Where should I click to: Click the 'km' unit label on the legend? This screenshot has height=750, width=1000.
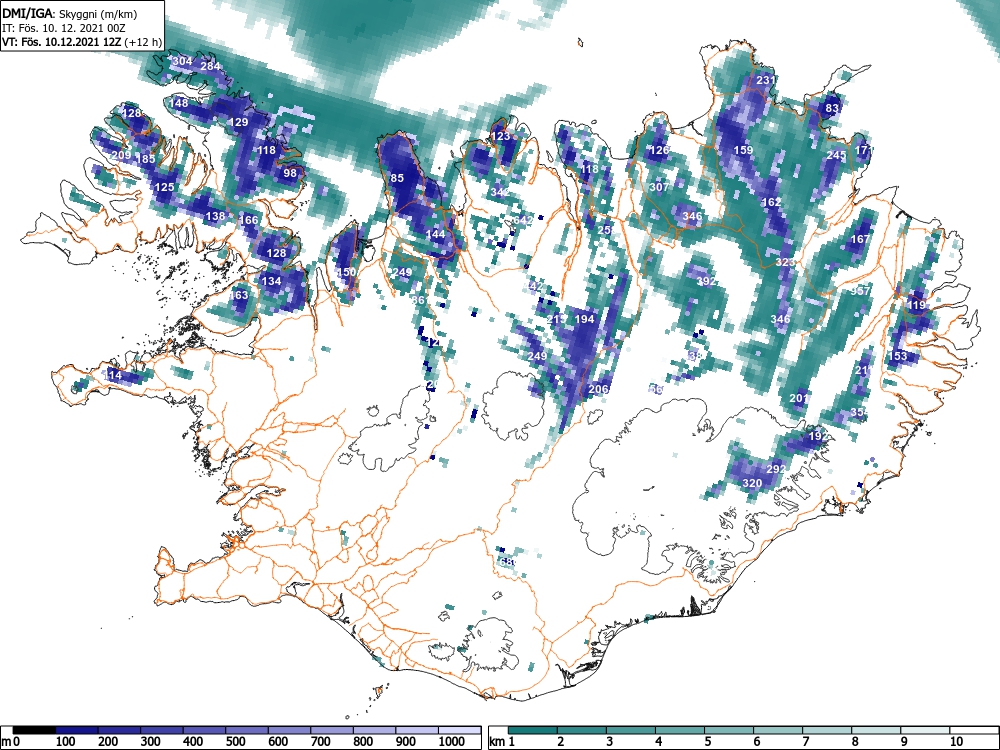click(x=496, y=741)
